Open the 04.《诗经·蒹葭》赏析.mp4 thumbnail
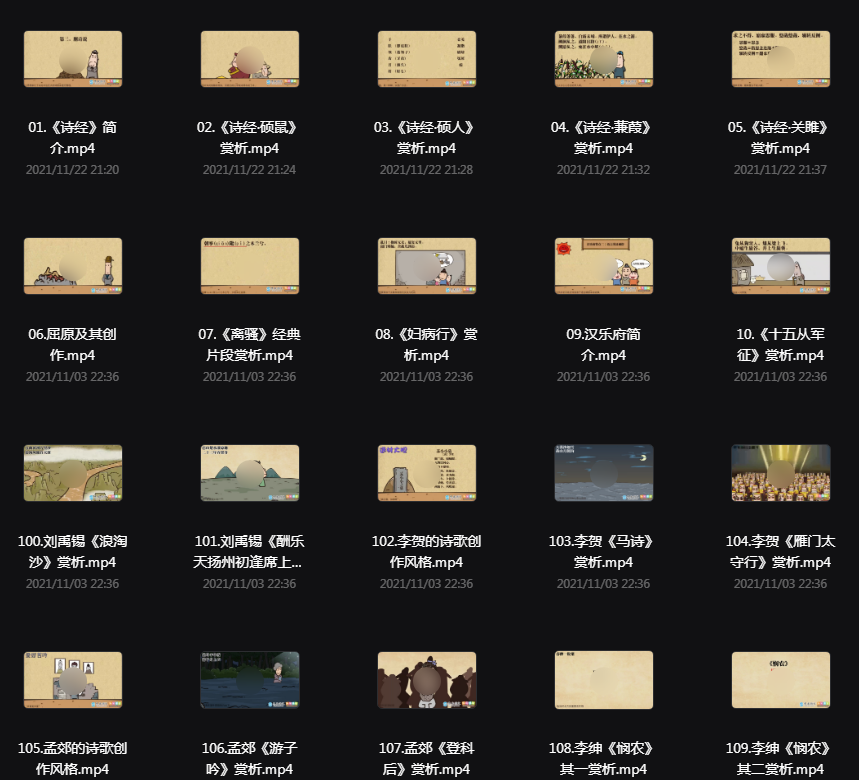The image size is (859, 780). pyautogui.click(x=604, y=59)
